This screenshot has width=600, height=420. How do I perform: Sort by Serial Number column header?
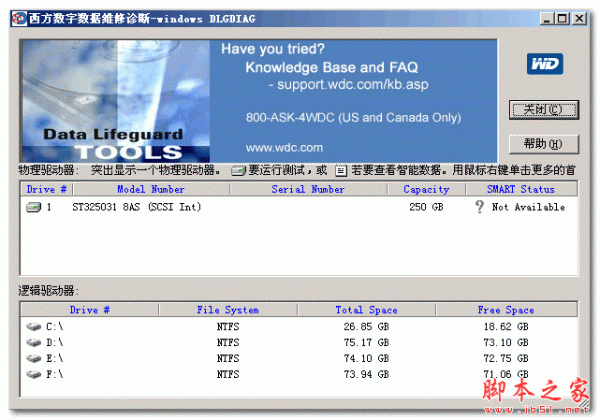point(308,189)
